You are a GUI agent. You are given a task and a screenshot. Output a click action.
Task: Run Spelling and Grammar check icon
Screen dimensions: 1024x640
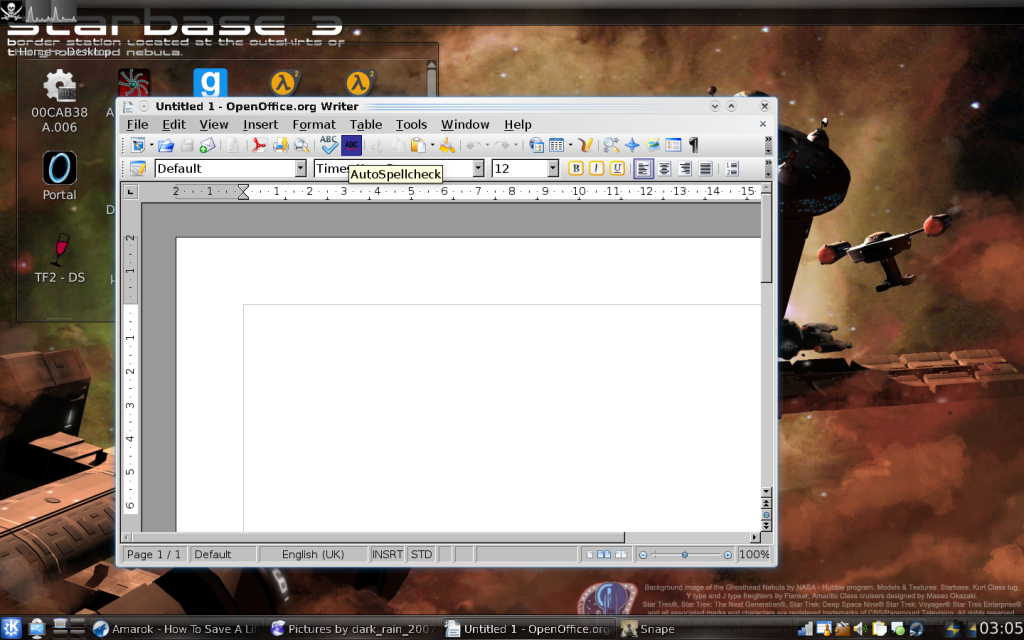(x=328, y=145)
